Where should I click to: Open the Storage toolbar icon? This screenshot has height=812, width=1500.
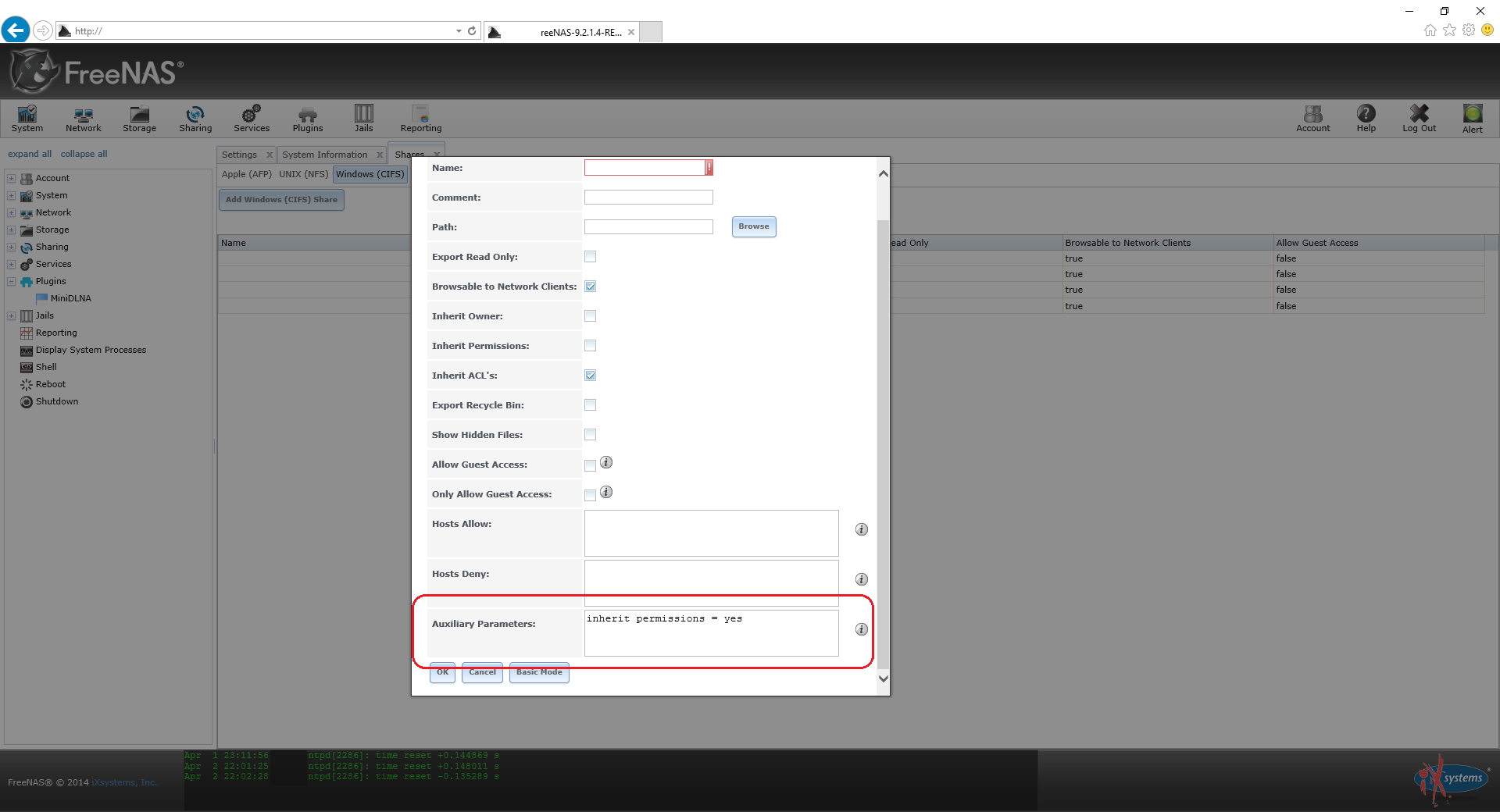click(139, 119)
